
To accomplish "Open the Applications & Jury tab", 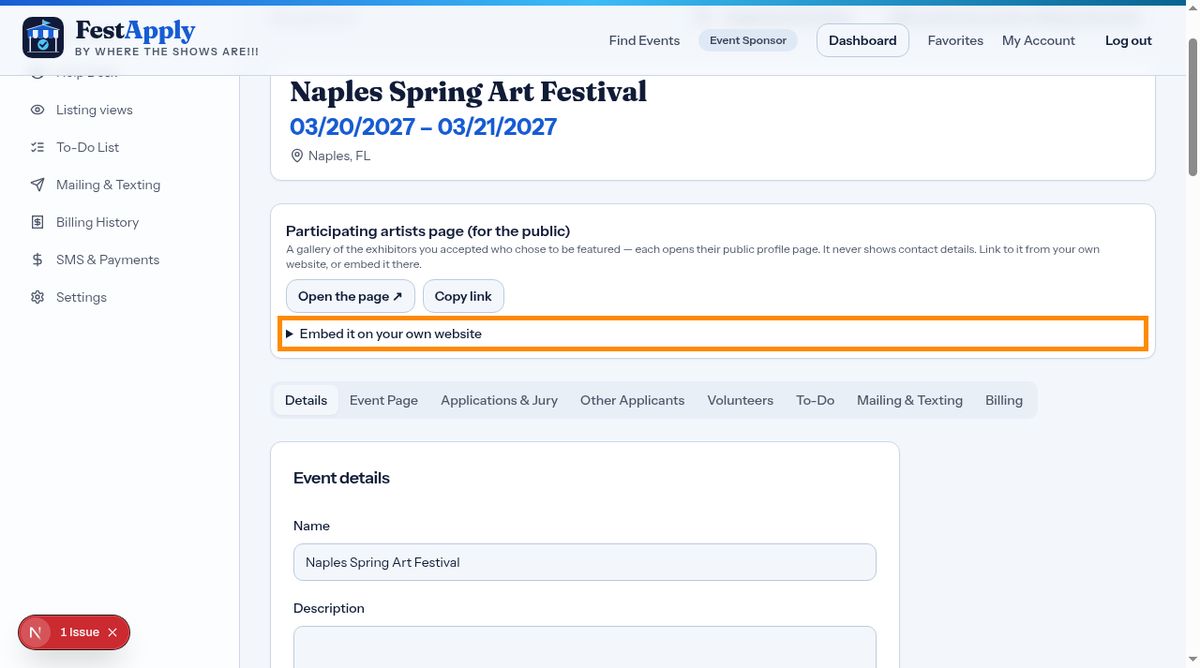I will click(499, 400).
